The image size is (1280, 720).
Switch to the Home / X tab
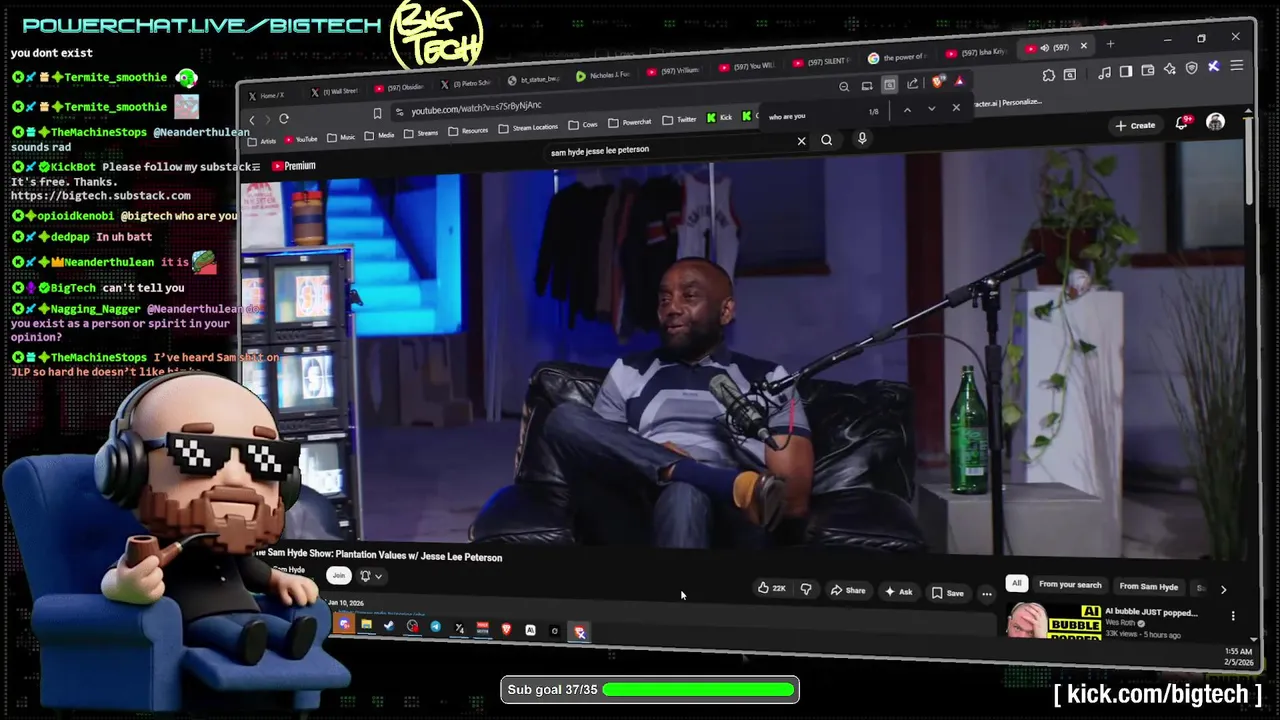coord(270,96)
